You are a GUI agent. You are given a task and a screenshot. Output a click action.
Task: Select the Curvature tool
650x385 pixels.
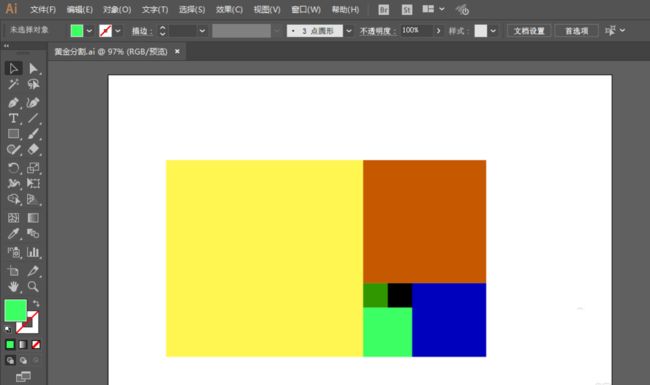[x=33, y=102]
